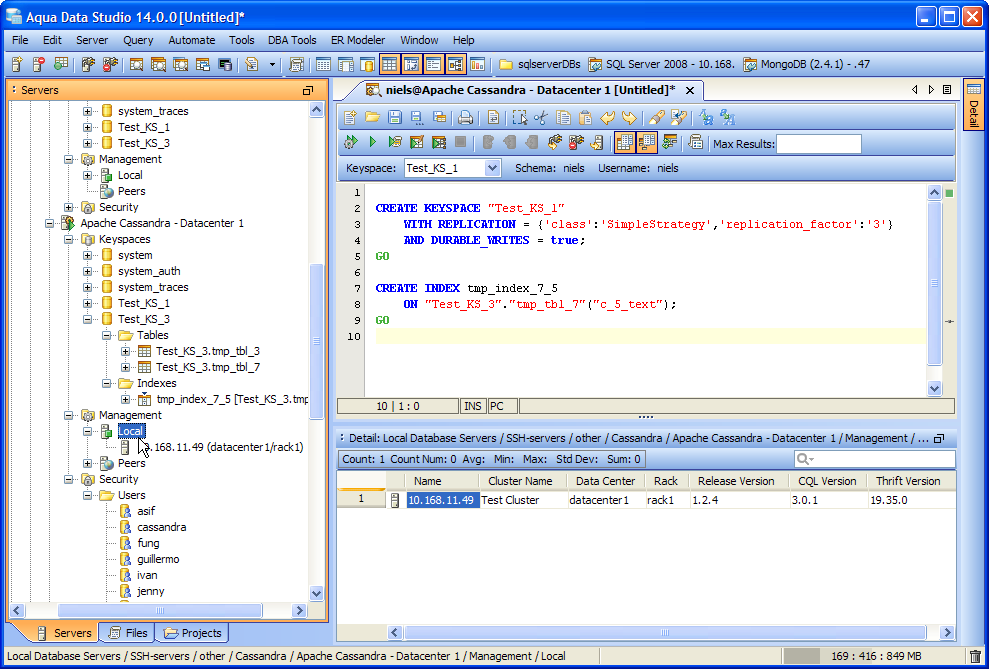Click the trash can icon in the status bar
The width and height of the screenshot is (989, 669).
975,656
